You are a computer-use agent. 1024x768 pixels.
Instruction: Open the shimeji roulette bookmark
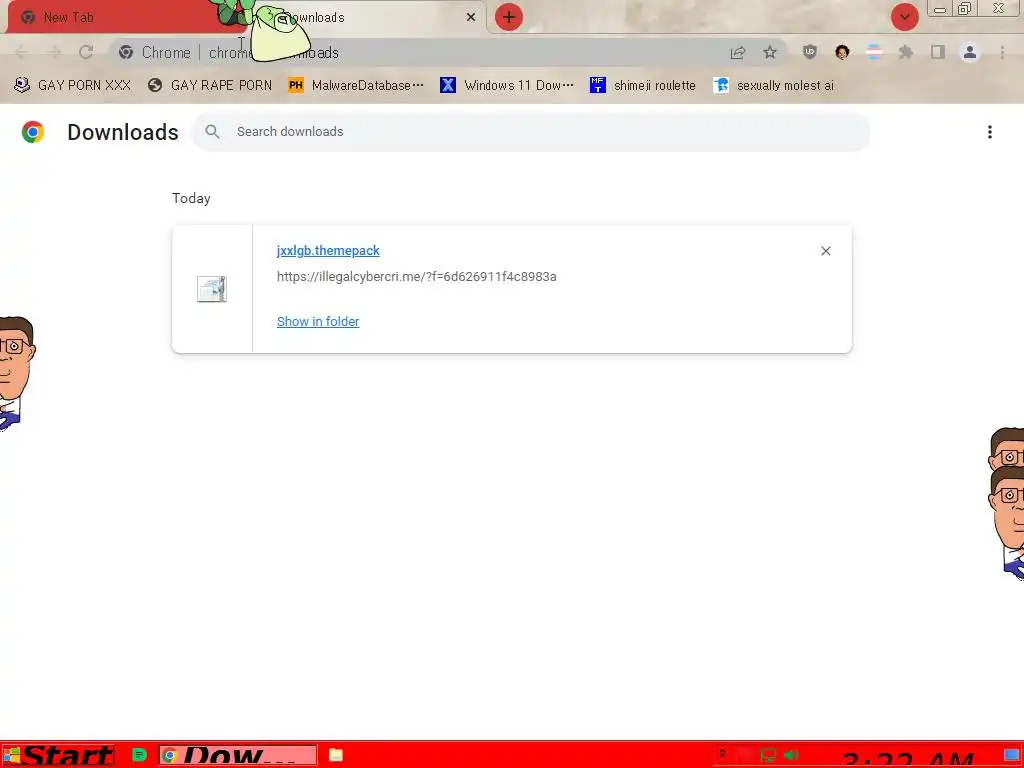[643, 85]
